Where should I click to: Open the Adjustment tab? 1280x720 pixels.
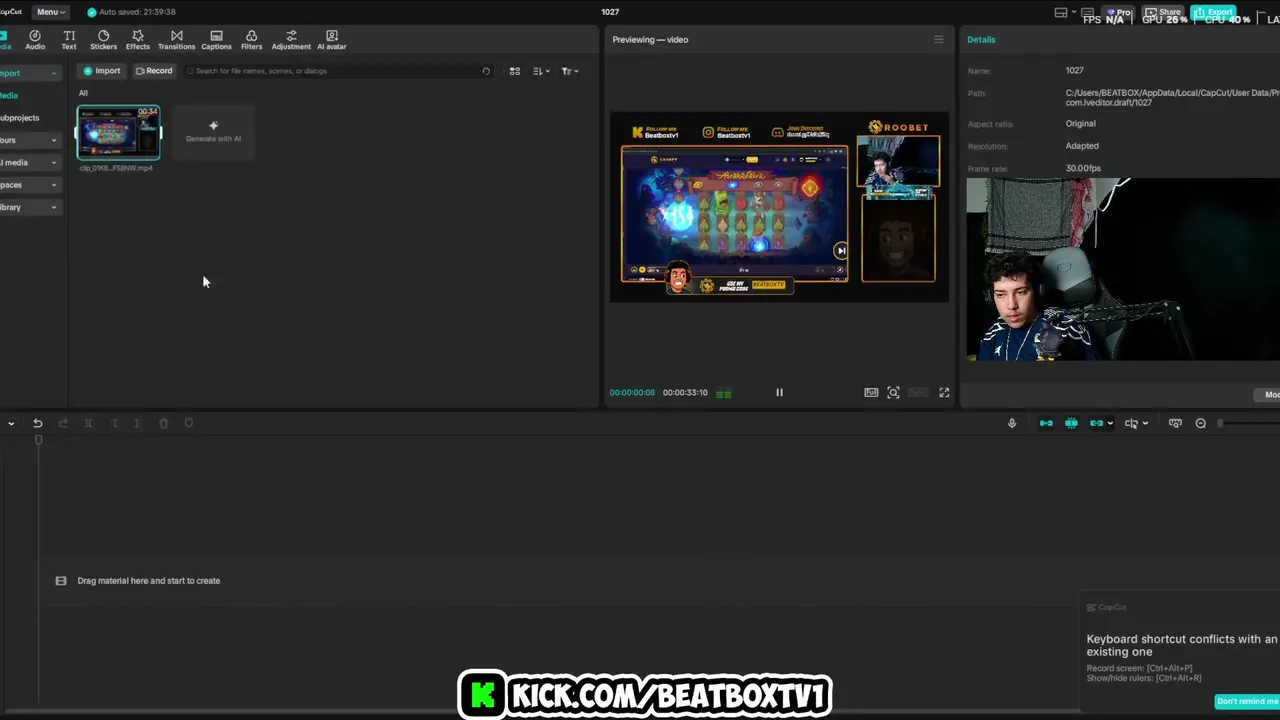click(291, 40)
